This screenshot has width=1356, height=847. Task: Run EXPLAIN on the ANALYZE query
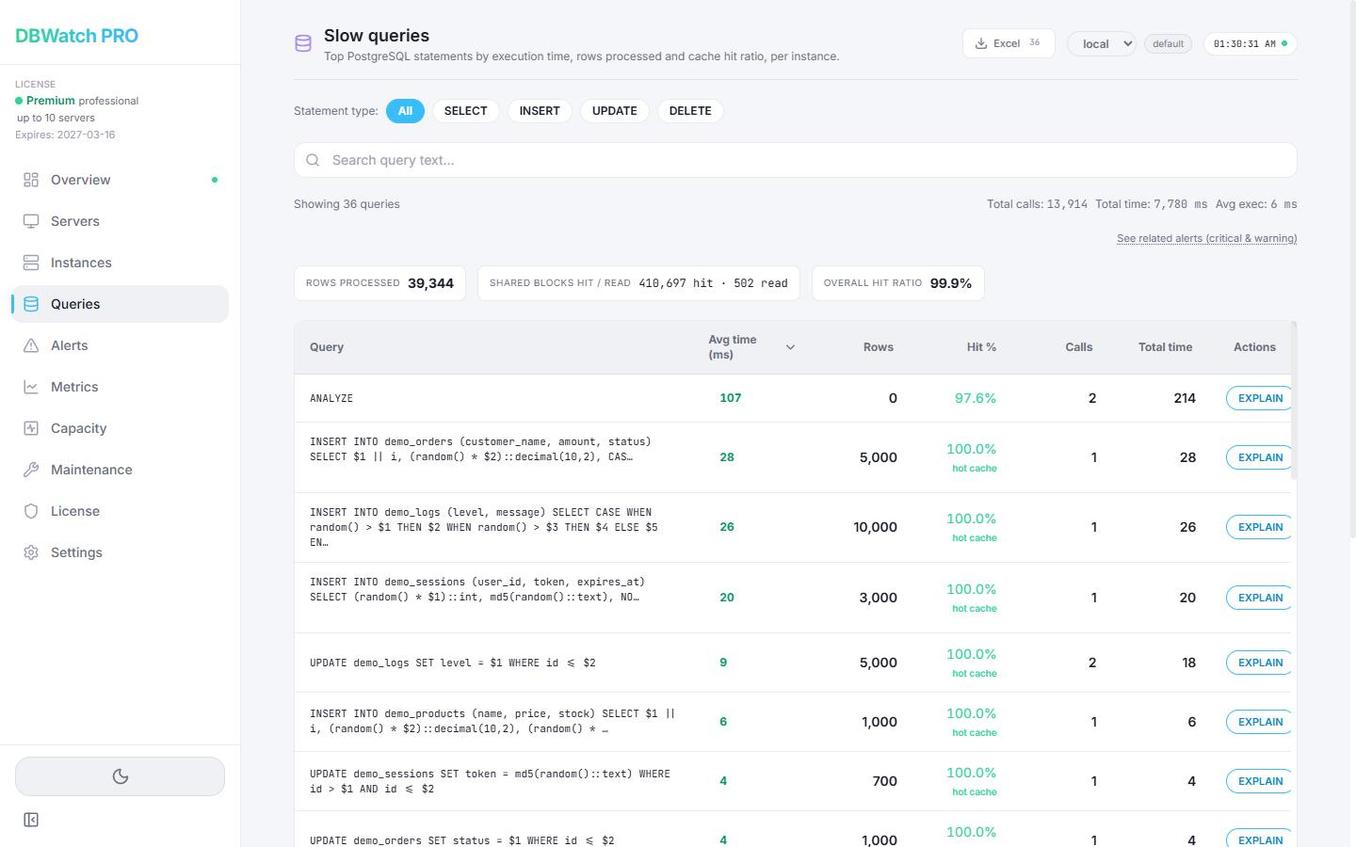click(x=1259, y=398)
